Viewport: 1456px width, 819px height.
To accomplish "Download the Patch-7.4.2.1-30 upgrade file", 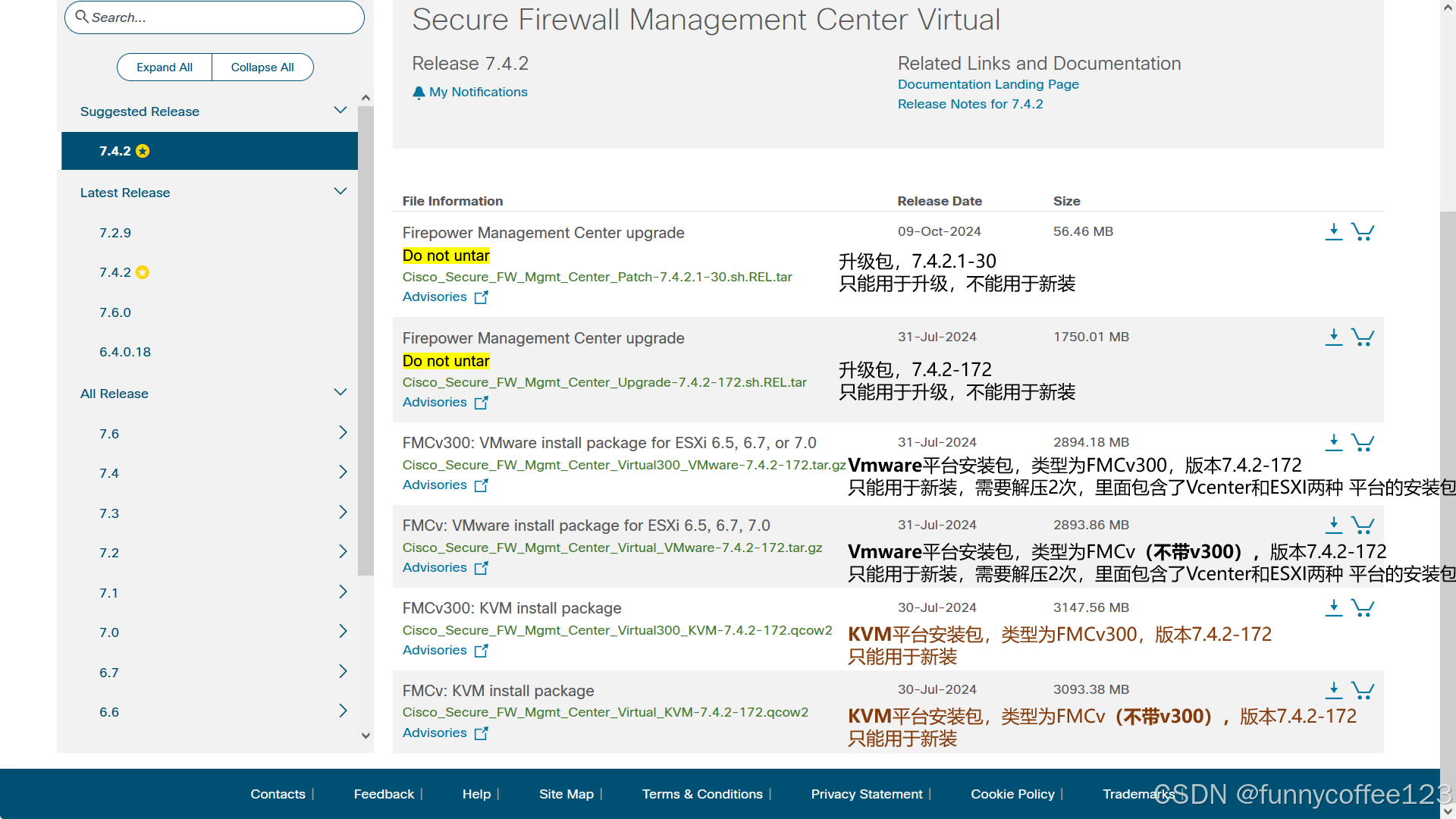I will [x=1333, y=231].
